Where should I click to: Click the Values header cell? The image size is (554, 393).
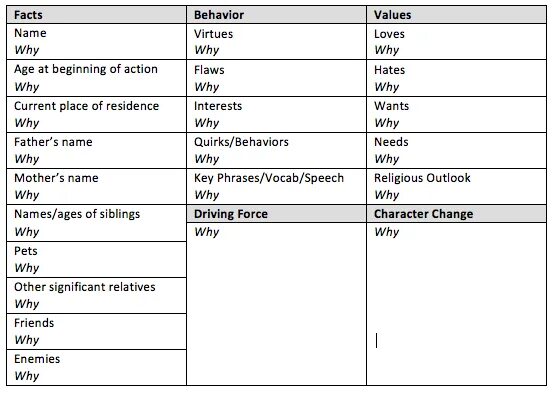(x=456, y=15)
